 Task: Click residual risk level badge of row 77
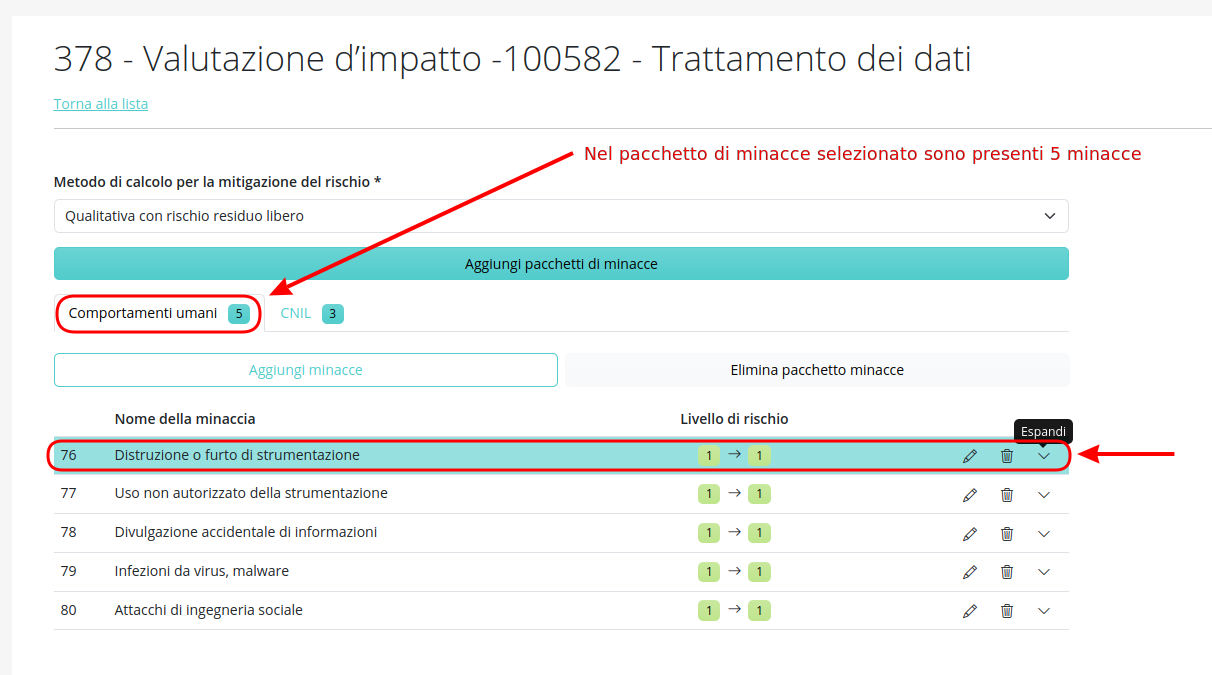click(x=759, y=494)
